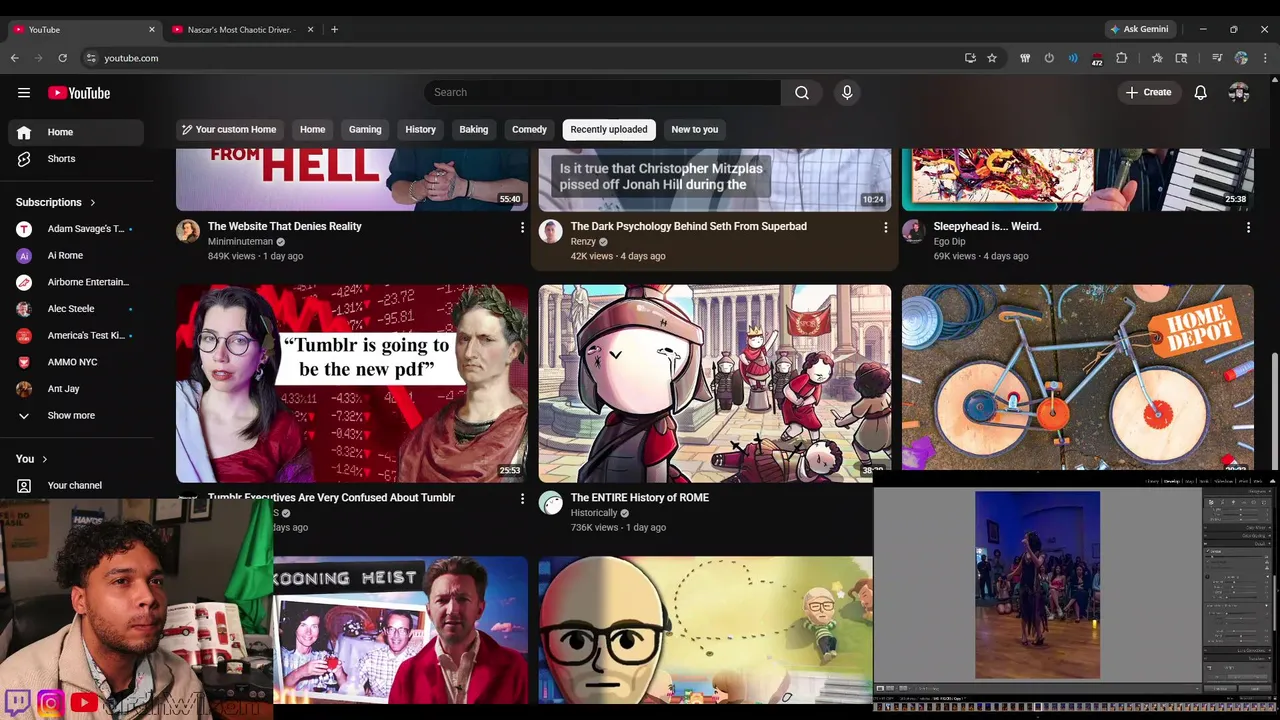Open AMMO NYC subscription

coord(76,362)
